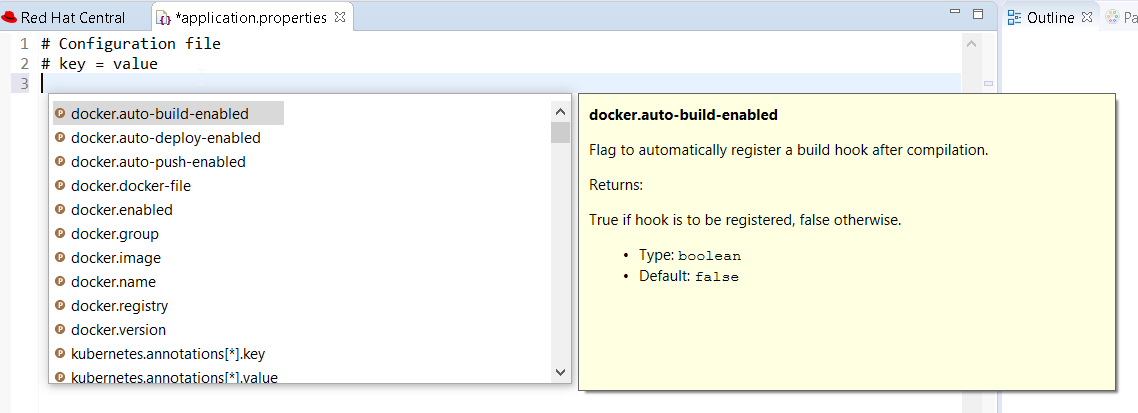Click scroll-down arrow of proposal list
This screenshot has width=1138, height=413.
[x=560, y=372]
